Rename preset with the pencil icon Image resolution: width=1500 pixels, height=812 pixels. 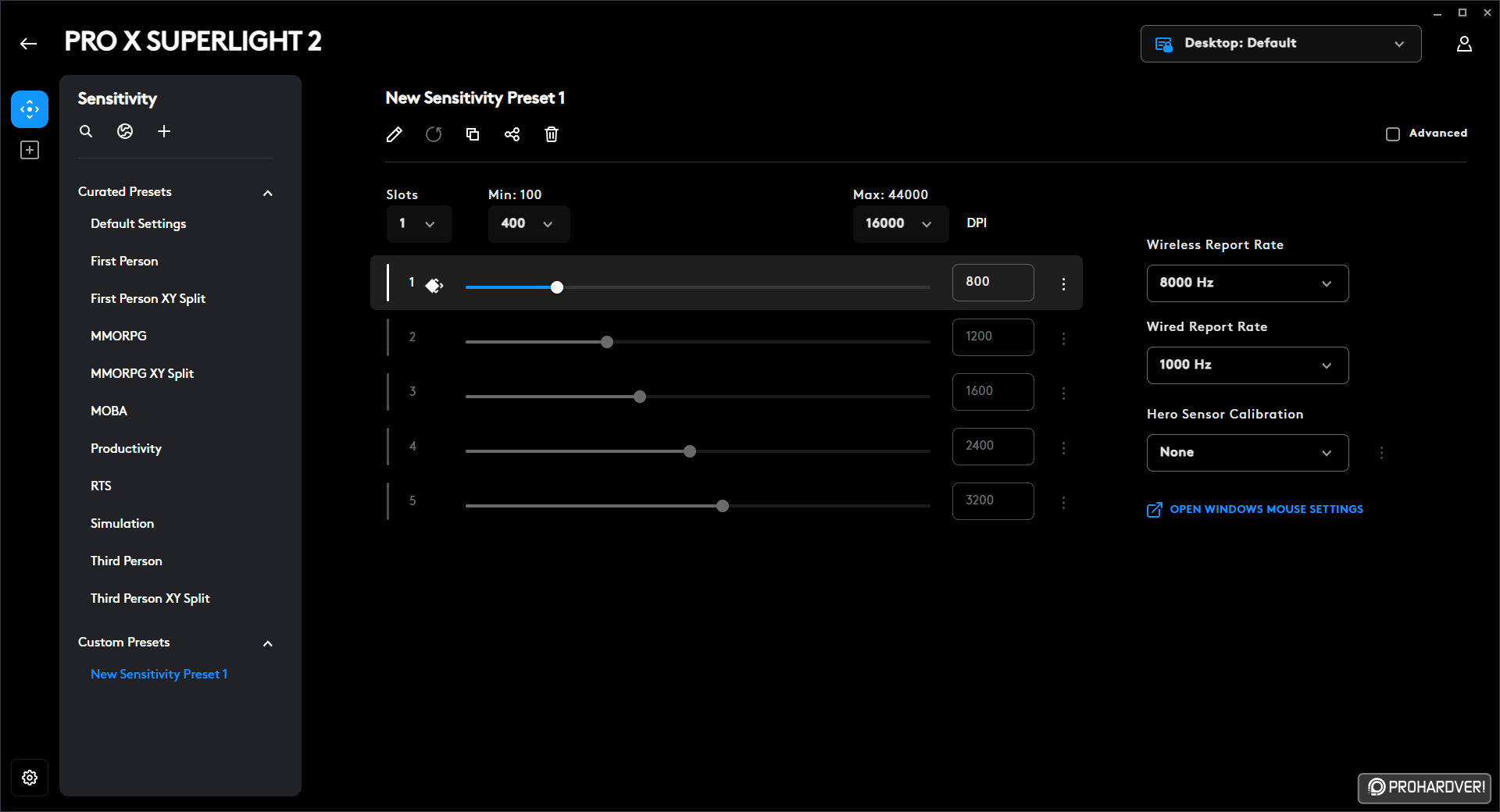point(395,134)
